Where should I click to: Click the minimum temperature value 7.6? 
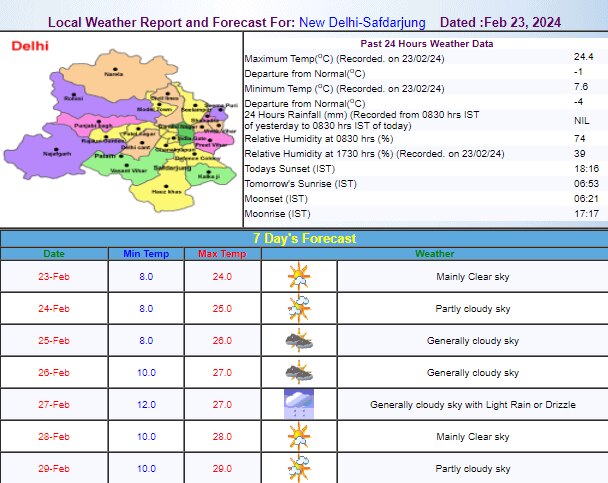click(581, 86)
